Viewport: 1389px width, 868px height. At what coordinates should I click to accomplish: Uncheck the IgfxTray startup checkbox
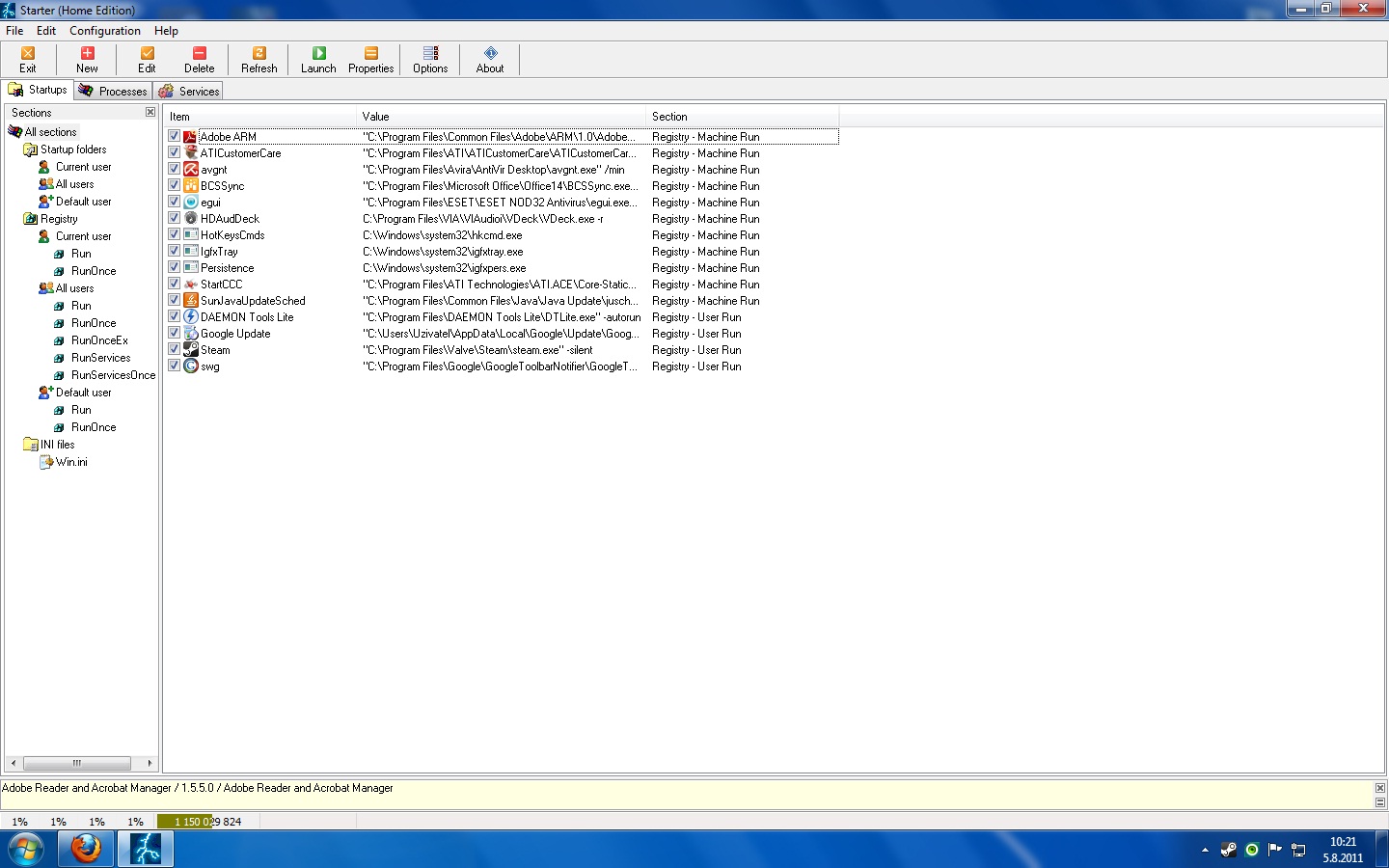[x=174, y=251]
